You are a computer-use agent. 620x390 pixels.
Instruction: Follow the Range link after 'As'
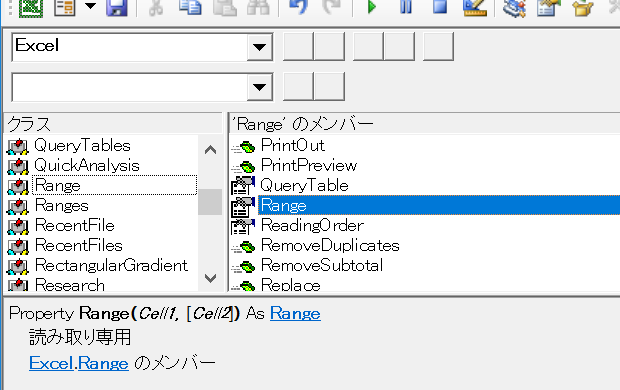pos(295,314)
